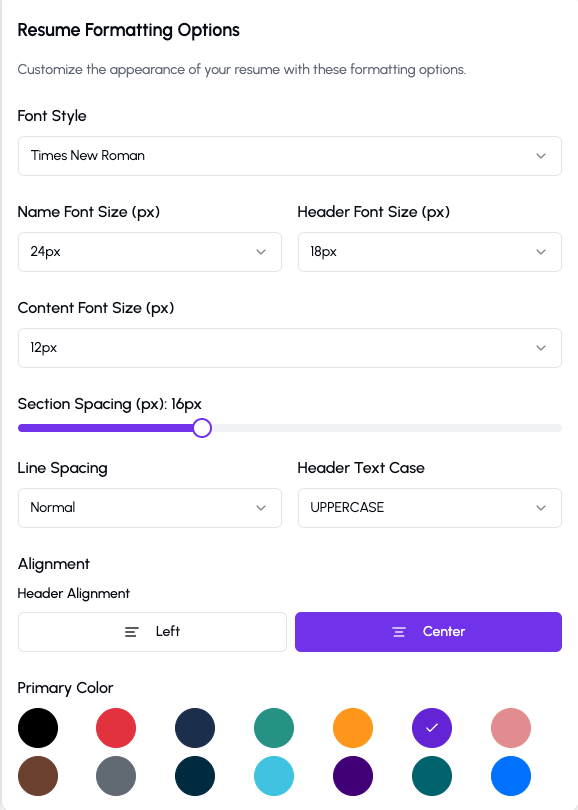Select Center header alignment
This screenshot has height=810, width=578.
click(x=428, y=632)
